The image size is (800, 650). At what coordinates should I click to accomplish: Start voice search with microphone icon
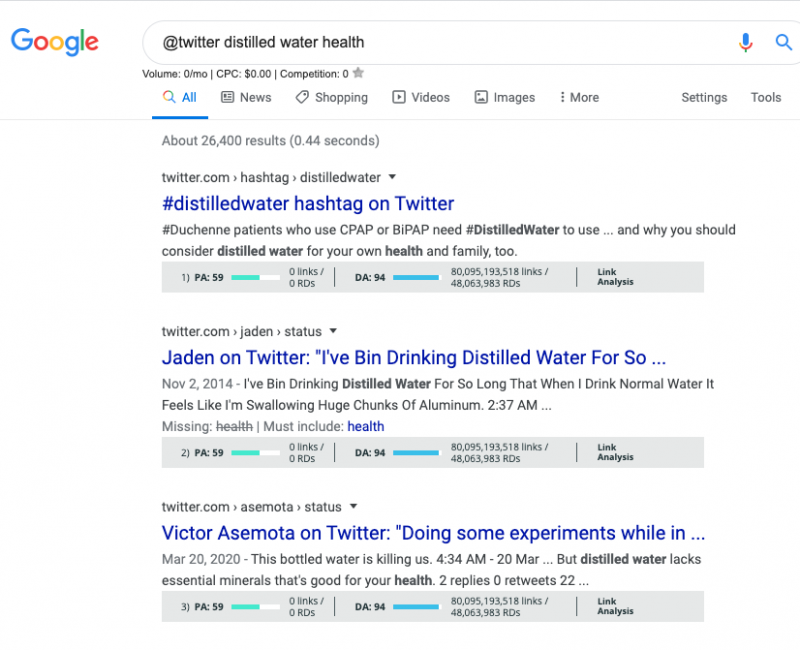745,42
